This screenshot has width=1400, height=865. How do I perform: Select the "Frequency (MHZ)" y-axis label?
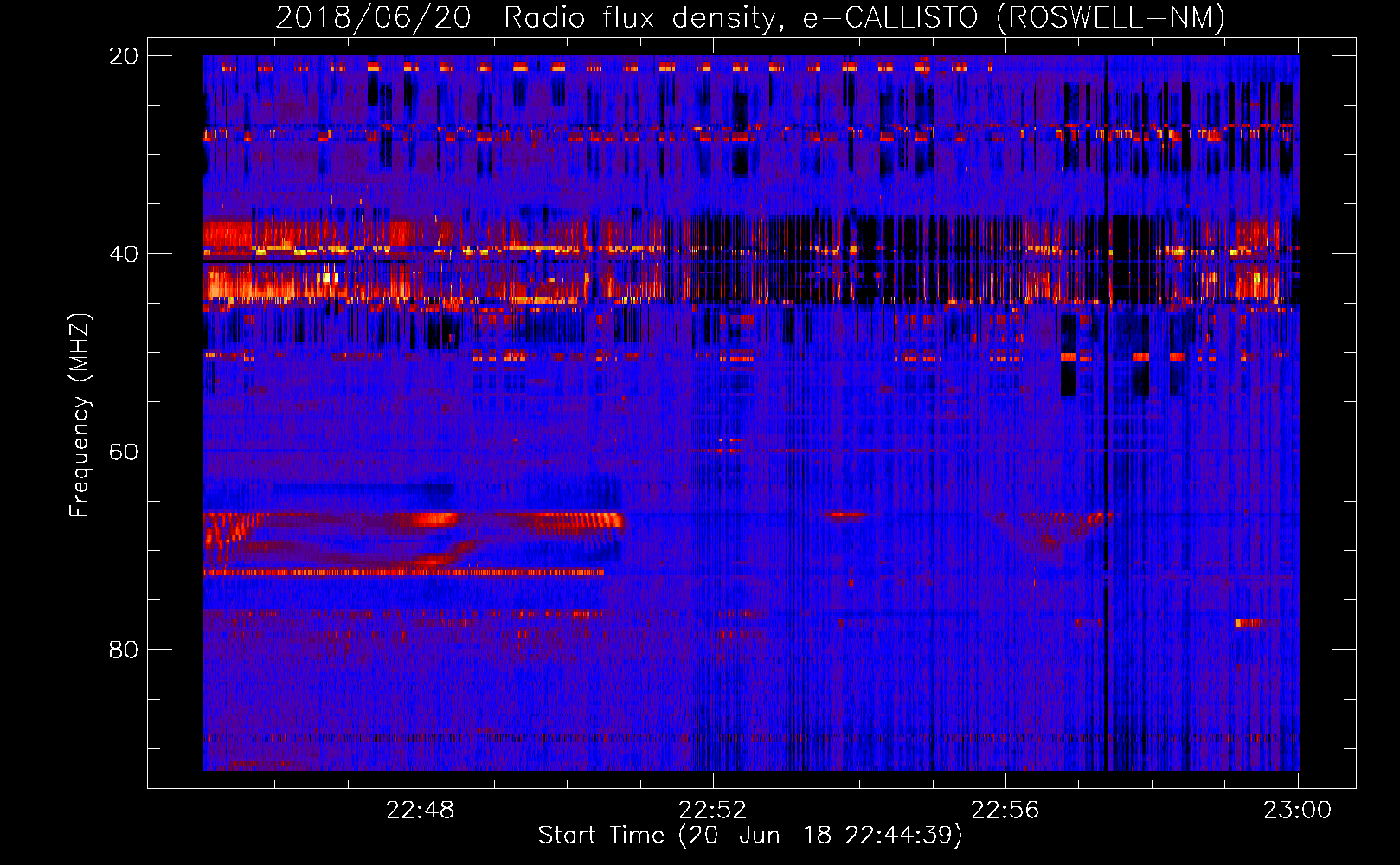point(80,414)
